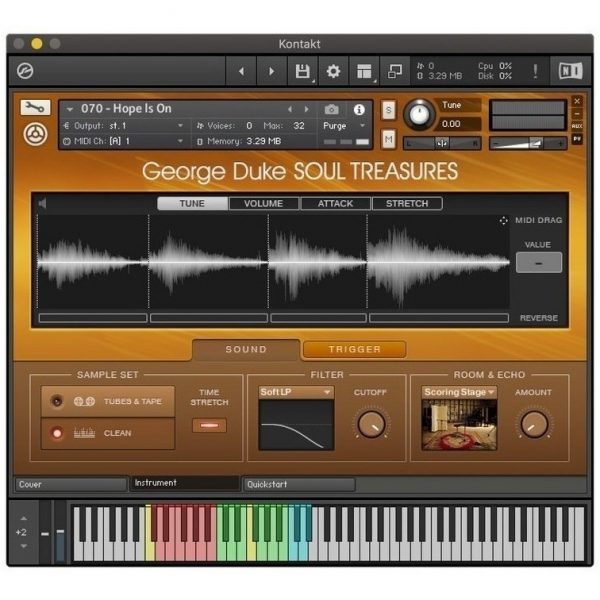This screenshot has width=600, height=600.
Task: Click the pitch bend wheel
Action: (45, 532)
